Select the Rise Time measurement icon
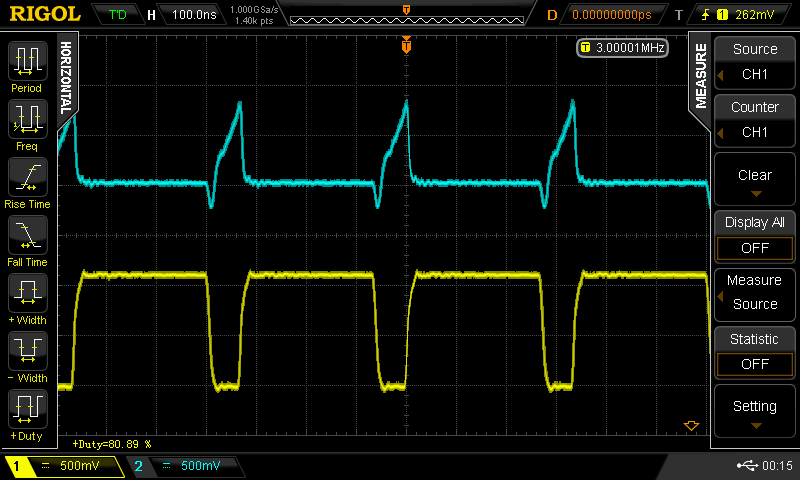The width and height of the screenshot is (800, 480). [x=28, y=177]
